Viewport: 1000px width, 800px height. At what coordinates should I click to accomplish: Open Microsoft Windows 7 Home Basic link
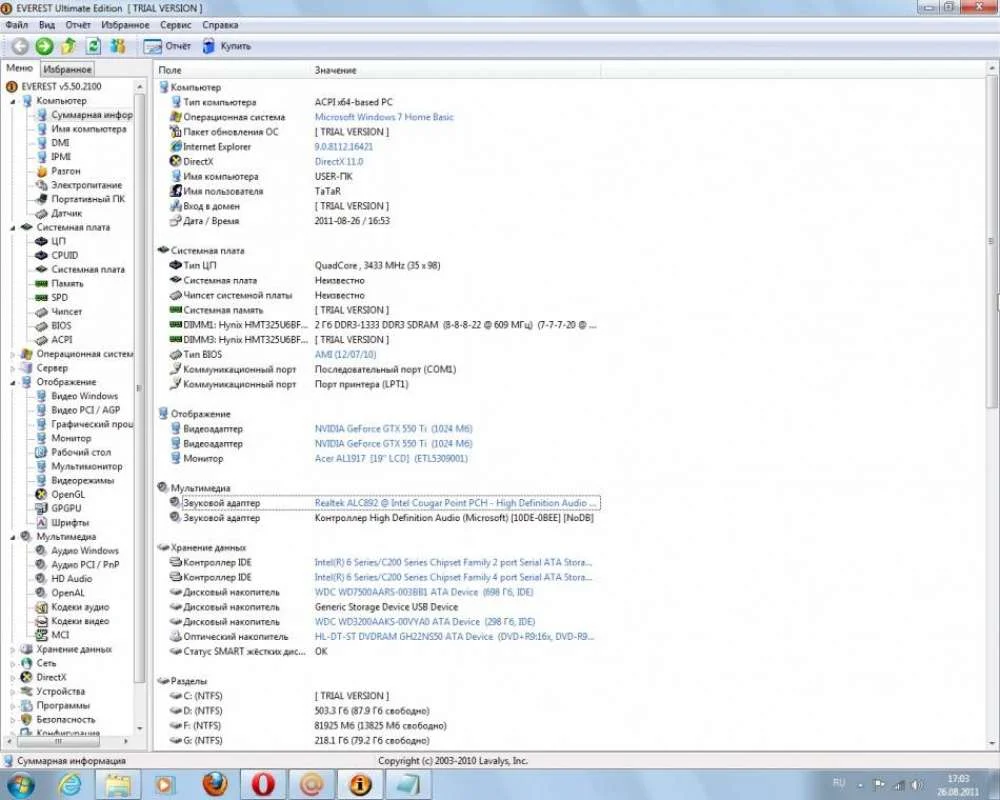(x=384, y=117)
